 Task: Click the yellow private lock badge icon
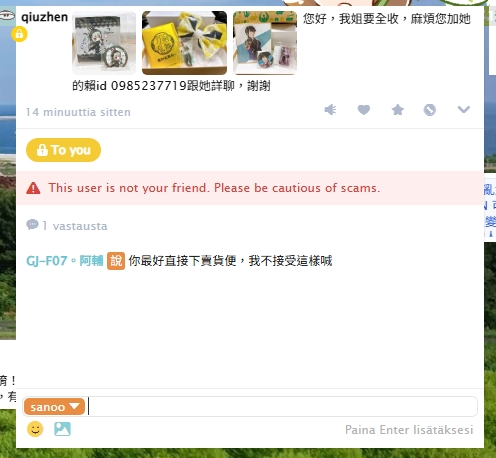point(19,34)
